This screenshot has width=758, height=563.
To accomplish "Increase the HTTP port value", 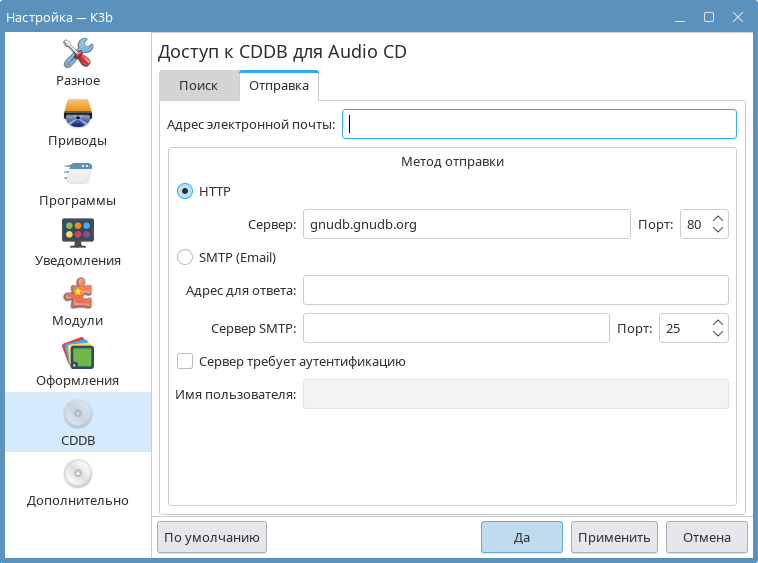I will (x=717, y=218).
